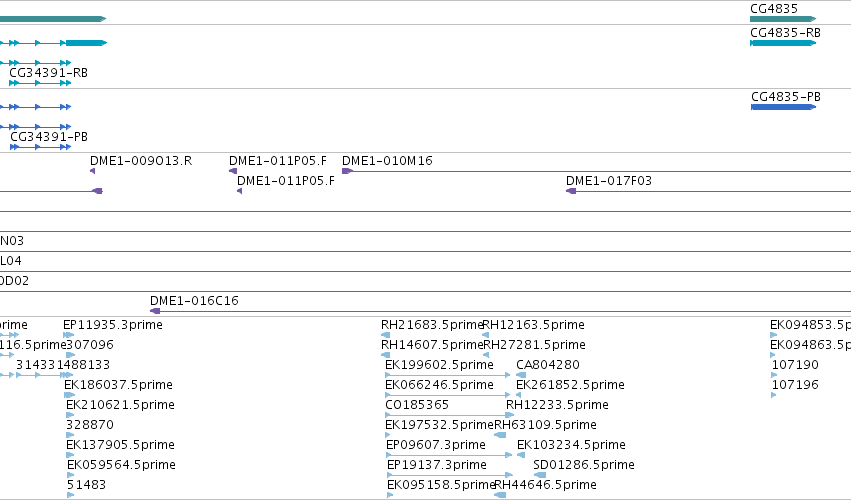Select the 107196 EST arrow marker
The width and height of the screenshot is (851, 500).
tap(774, 395)
